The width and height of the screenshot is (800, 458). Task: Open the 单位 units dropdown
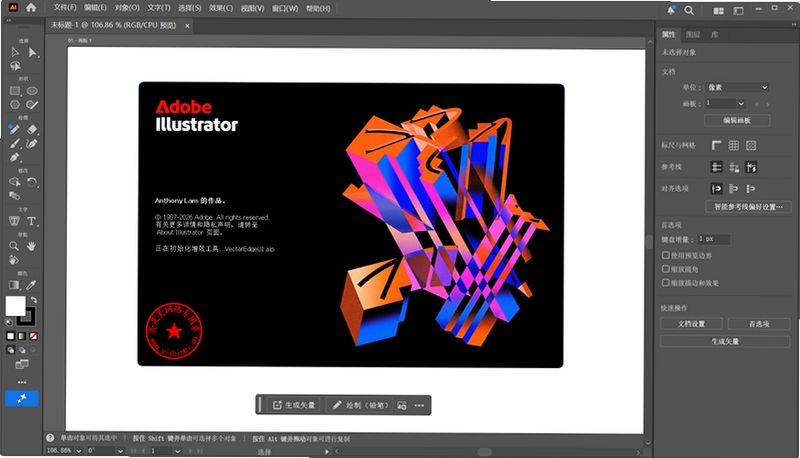737,87
